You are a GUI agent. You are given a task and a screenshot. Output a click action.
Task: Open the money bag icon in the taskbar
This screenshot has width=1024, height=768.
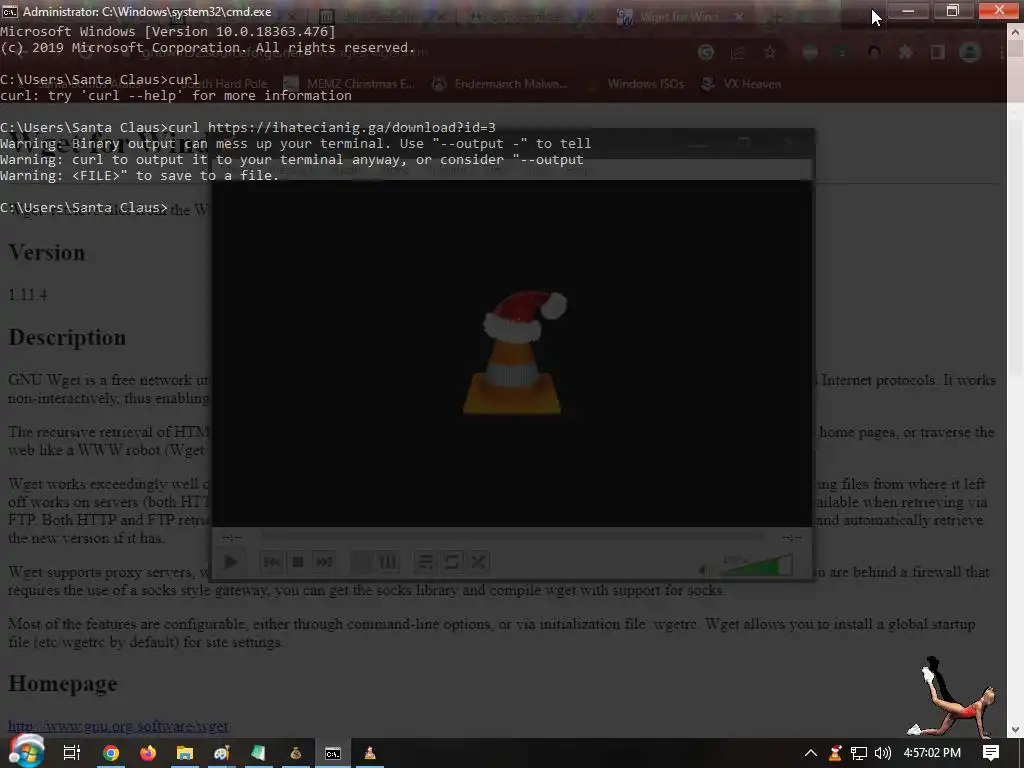click(x=296, y=753)
